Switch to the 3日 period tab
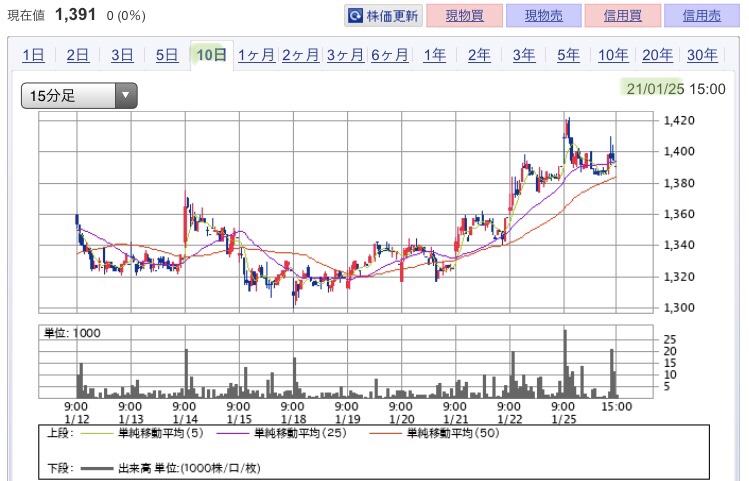Viewport: 749px width, 481px height. point(122,55)
